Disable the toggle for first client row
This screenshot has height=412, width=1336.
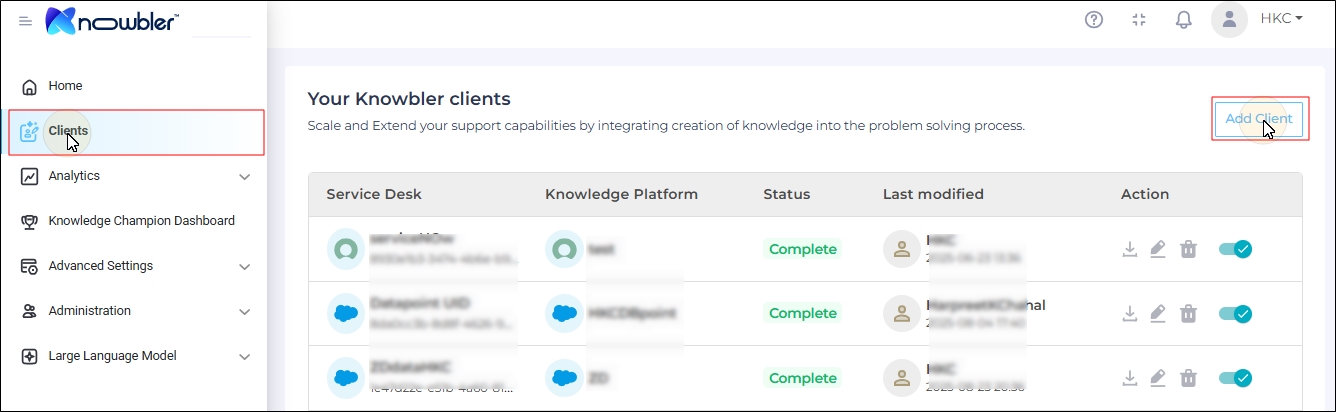pyautogui.click(x=1235, y=249)
